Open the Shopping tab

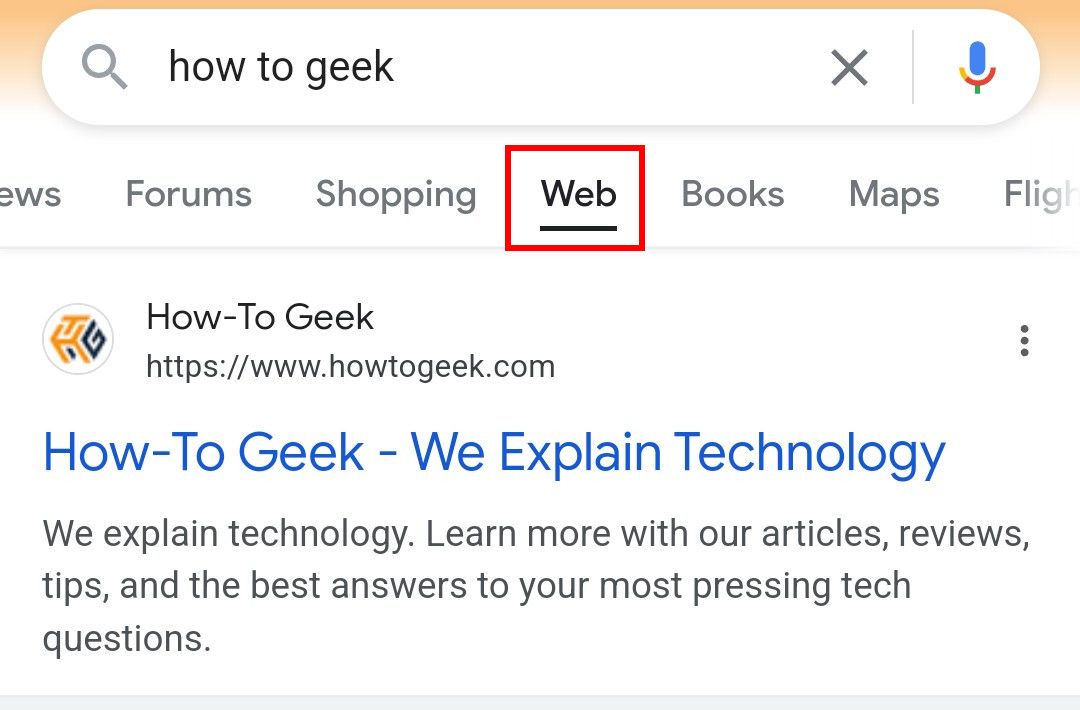[396, 195]
